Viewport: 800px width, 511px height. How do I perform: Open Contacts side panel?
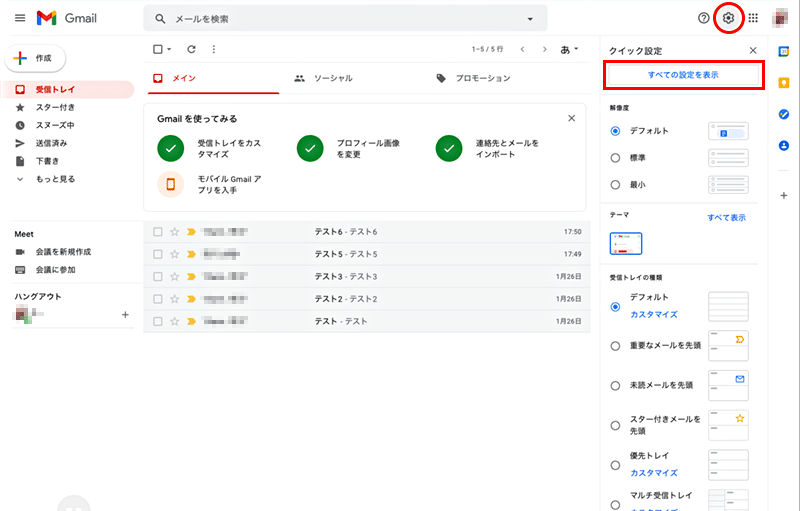point(784,146)
